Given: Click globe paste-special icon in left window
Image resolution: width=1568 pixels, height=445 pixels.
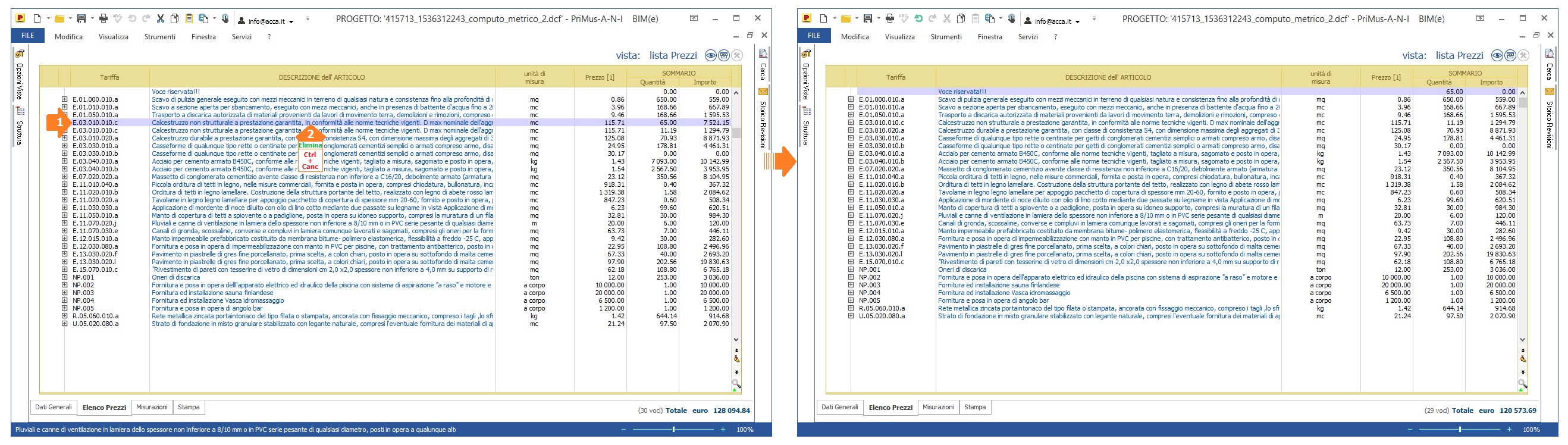Looking at the screenshot, I should [204, 18].
